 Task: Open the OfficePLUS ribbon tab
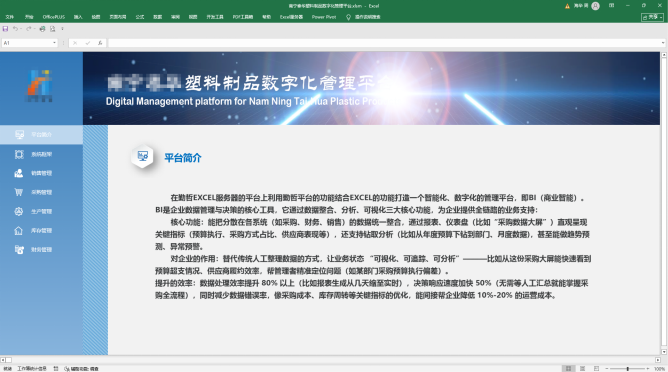(54, 17)
